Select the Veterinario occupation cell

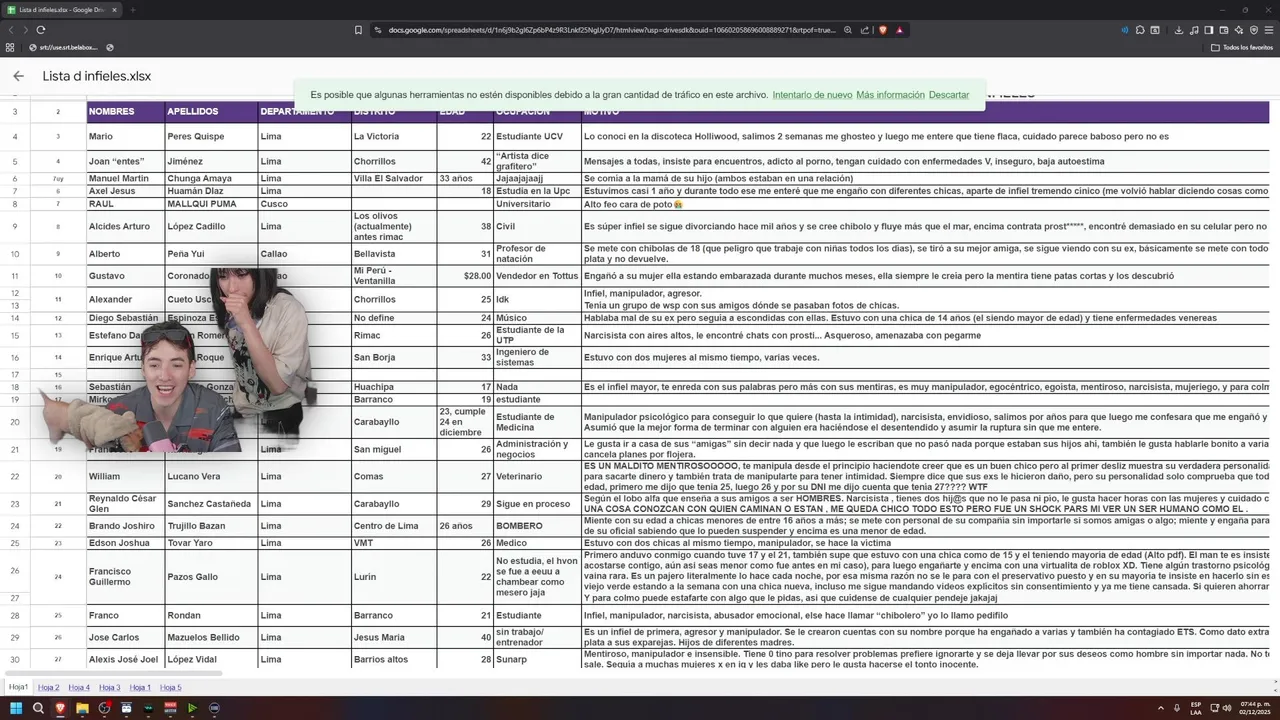(537, 477)
